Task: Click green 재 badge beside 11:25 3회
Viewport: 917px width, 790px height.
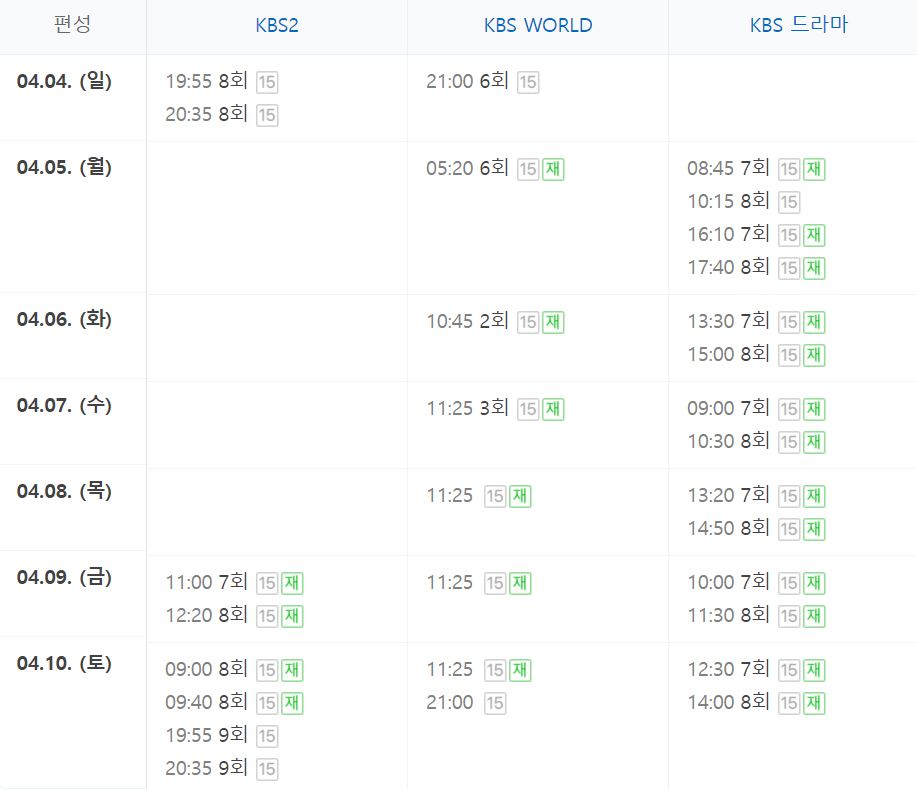Action: tap(553, 409)
